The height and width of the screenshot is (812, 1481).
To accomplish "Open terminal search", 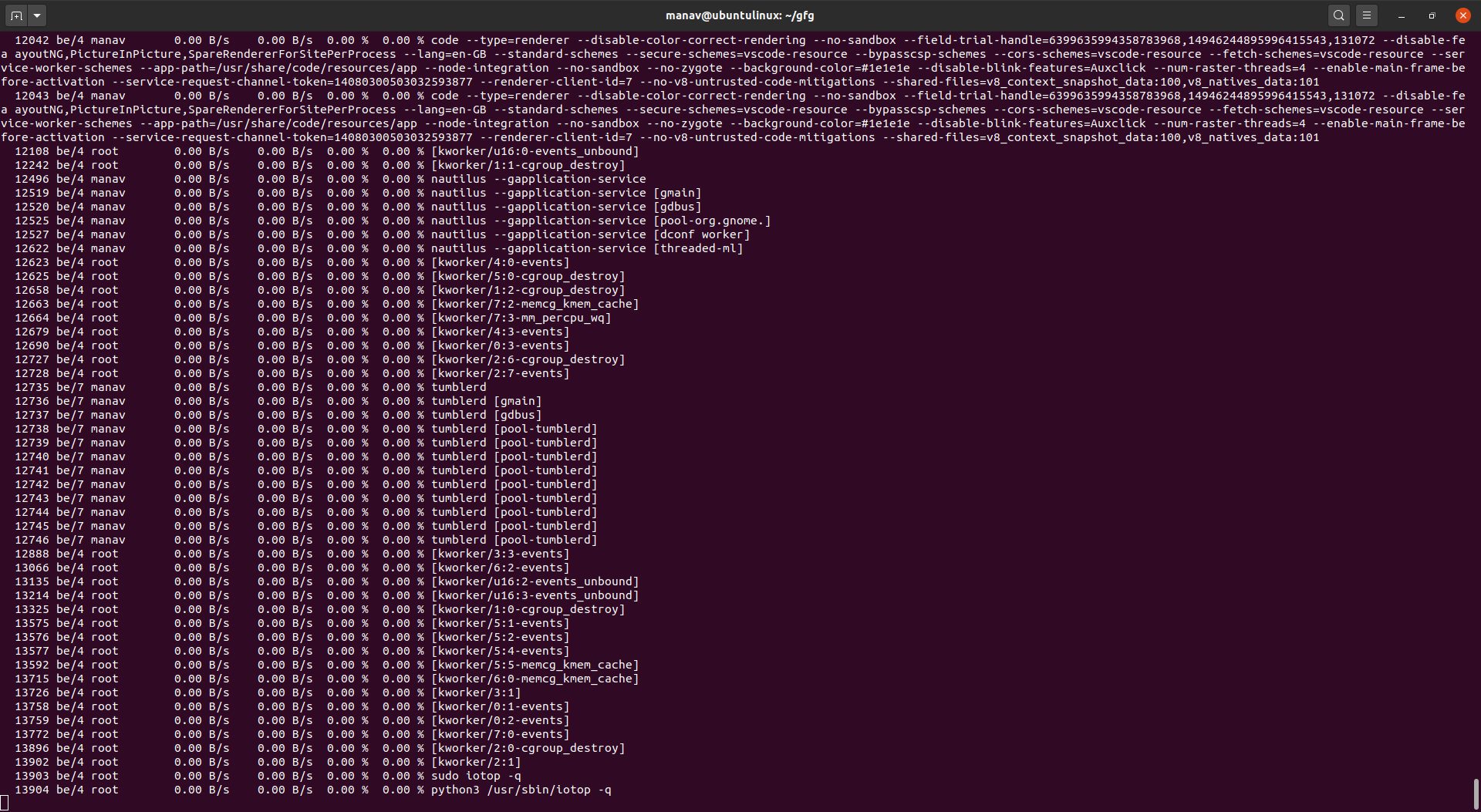I will point(1339,15).
